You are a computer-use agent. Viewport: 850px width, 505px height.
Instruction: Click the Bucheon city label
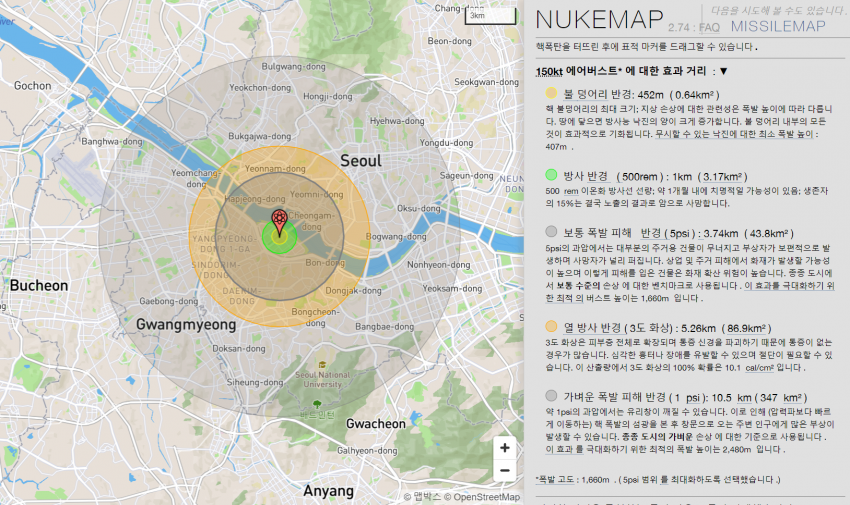(39, 286)
